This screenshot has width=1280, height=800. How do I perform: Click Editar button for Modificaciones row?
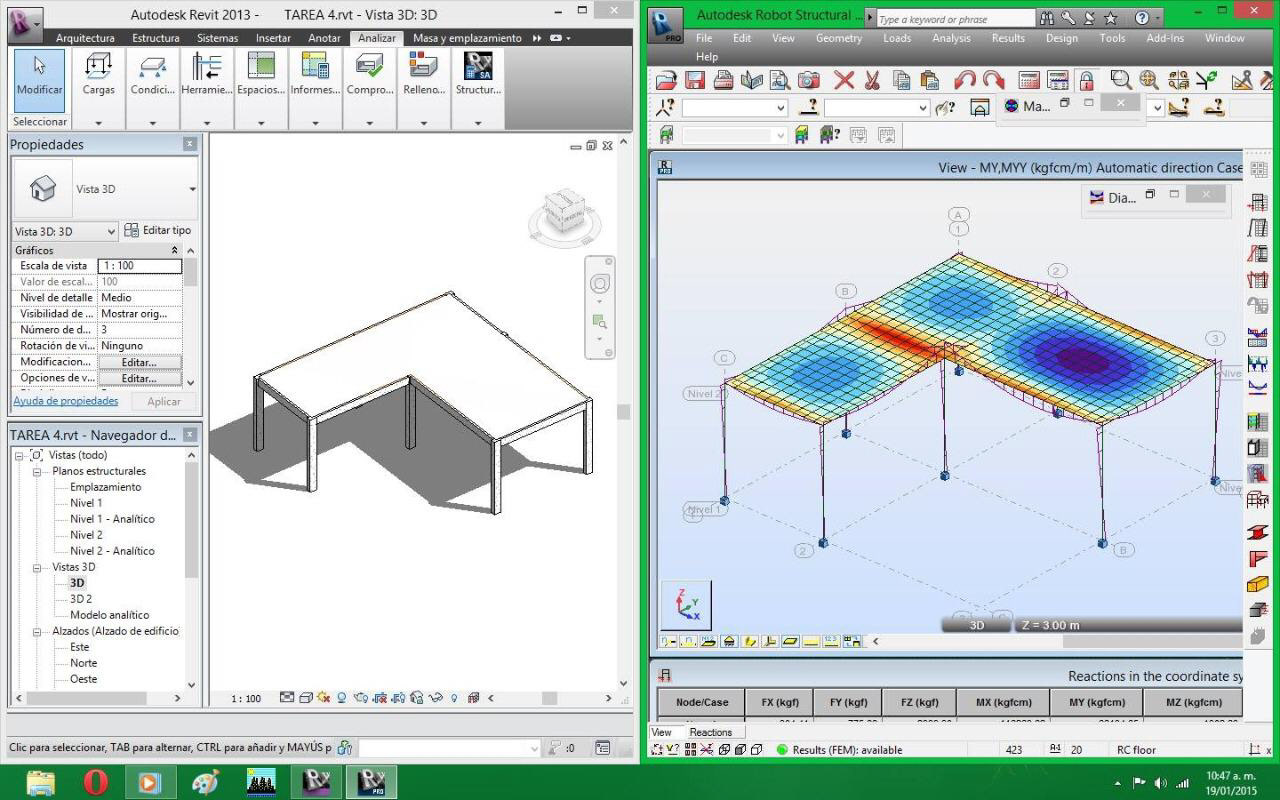140,362
